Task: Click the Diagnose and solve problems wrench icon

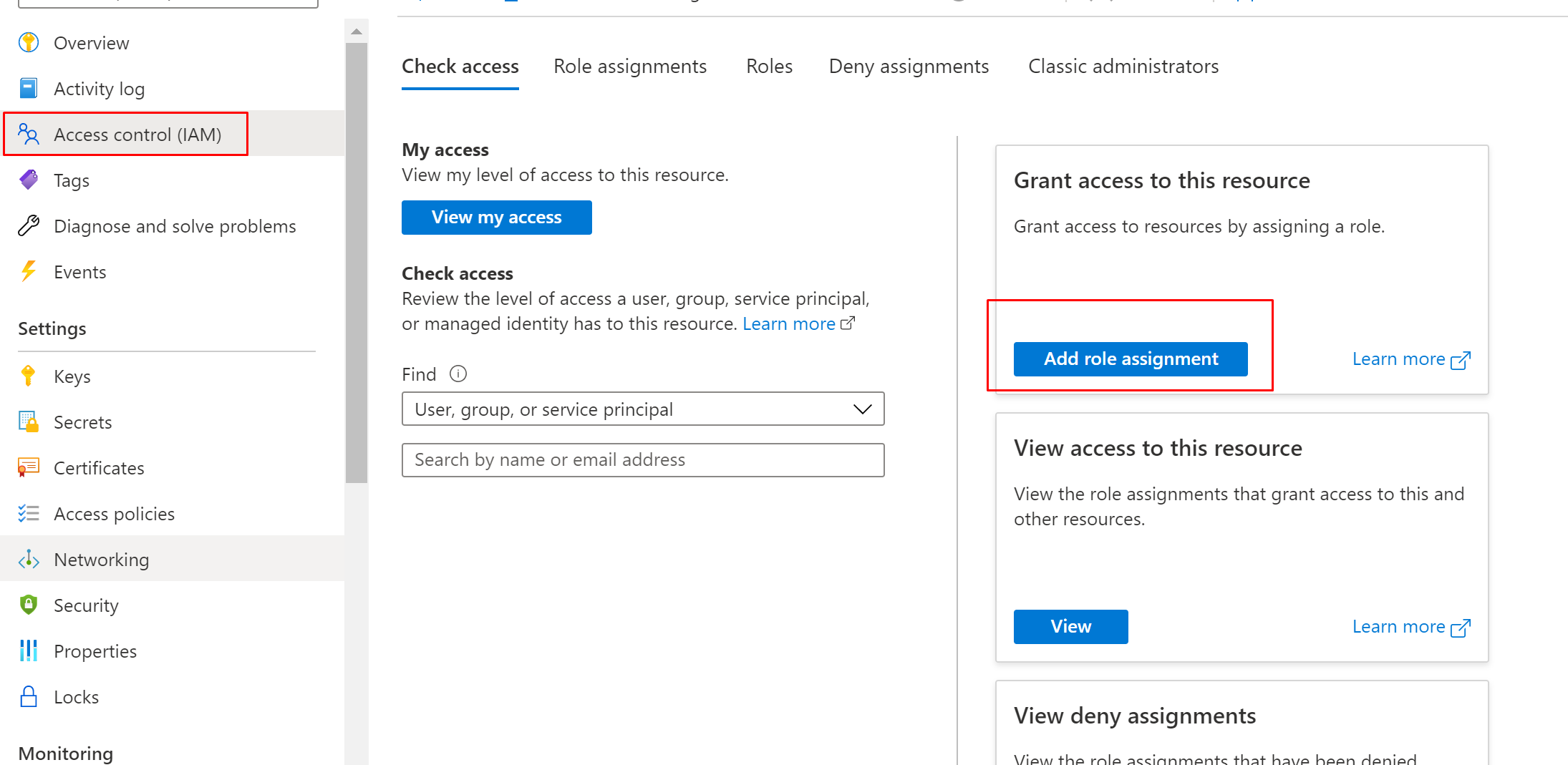Action: click(x=29, y=226)
